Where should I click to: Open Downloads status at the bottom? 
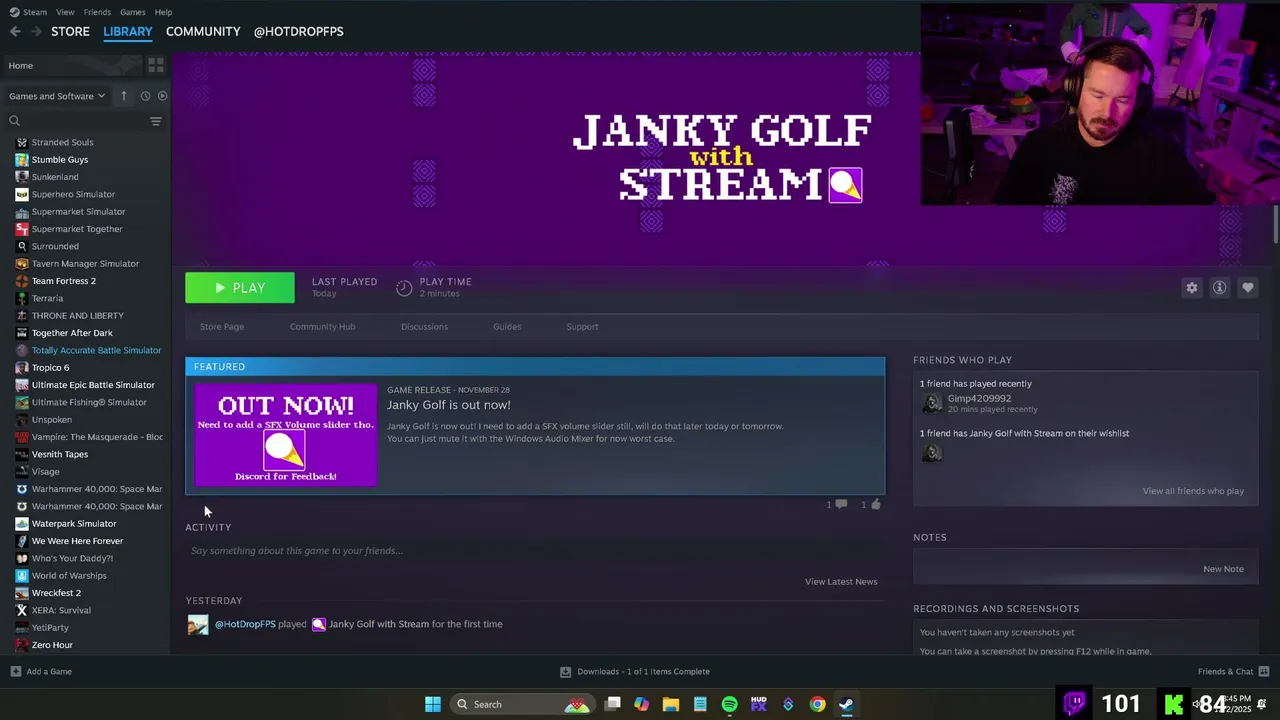point(635,672)
